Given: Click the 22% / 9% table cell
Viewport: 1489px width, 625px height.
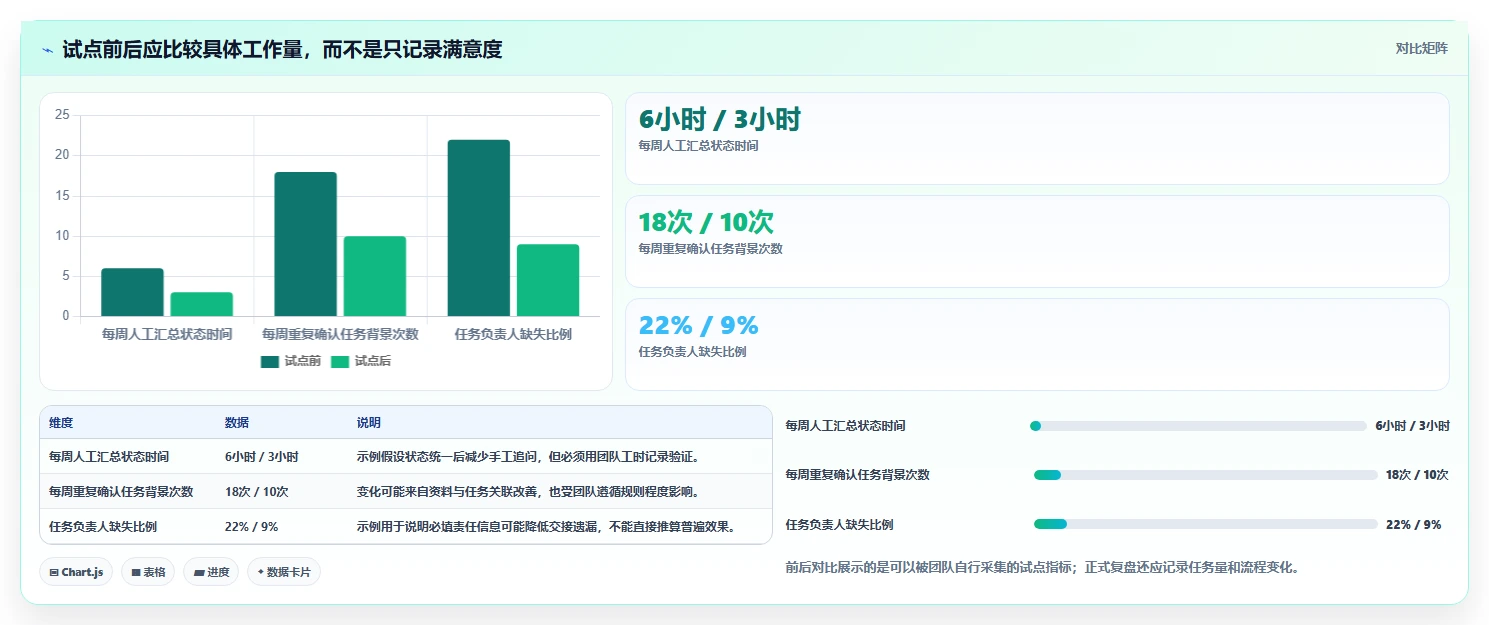Looking at the screenshot, I should (252, 526).
